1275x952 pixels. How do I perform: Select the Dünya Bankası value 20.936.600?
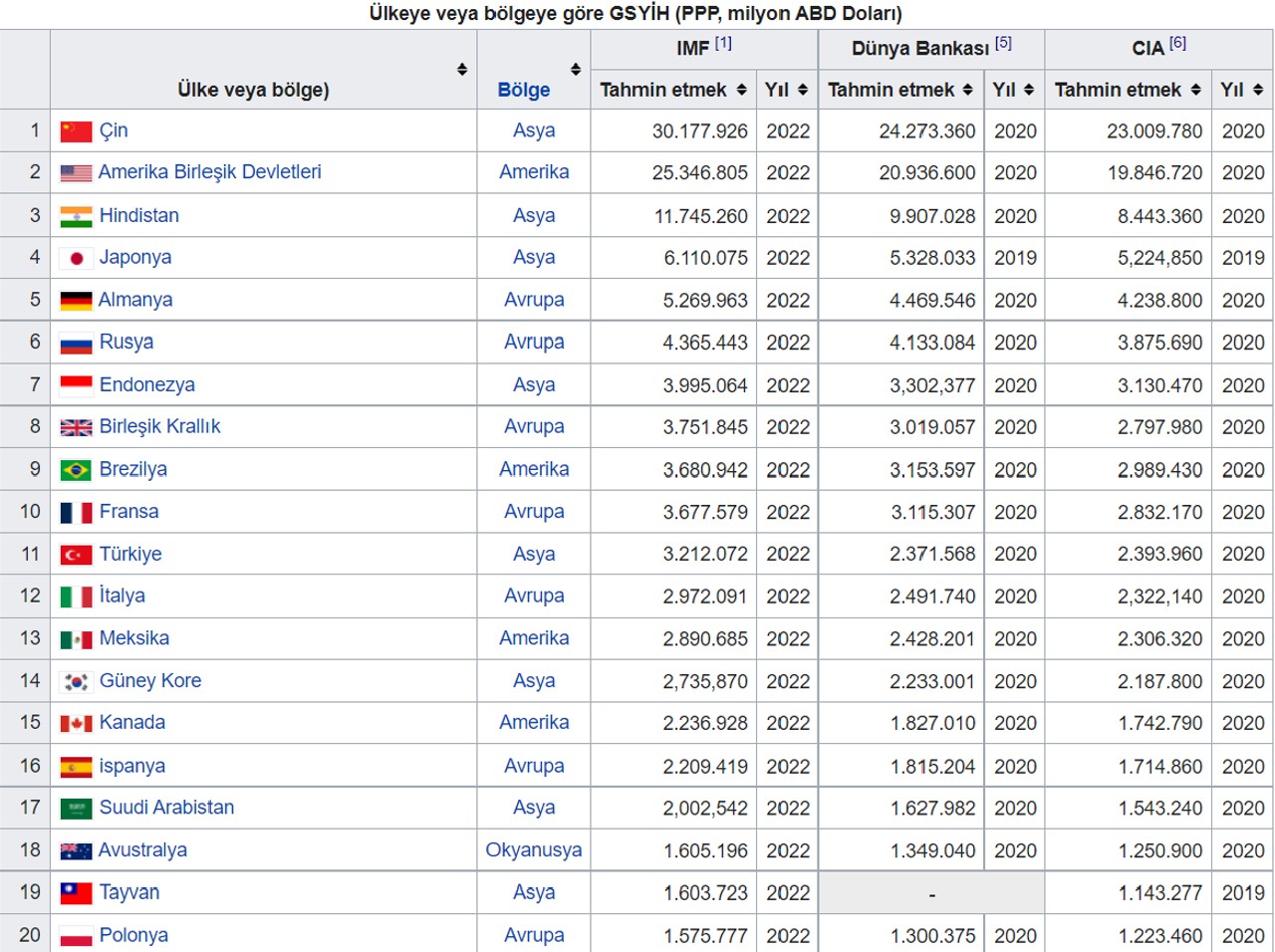click(927, 173)
